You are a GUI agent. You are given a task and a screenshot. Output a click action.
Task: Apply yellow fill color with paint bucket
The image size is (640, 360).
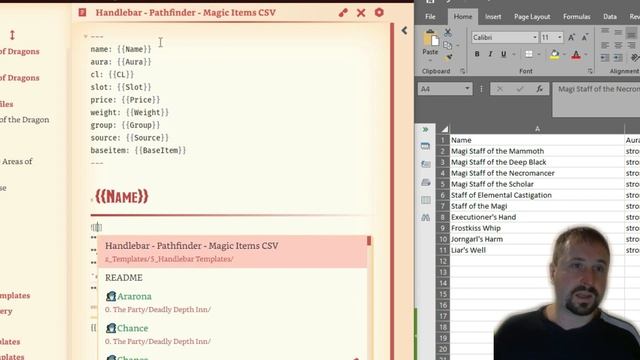coord(554,54)
